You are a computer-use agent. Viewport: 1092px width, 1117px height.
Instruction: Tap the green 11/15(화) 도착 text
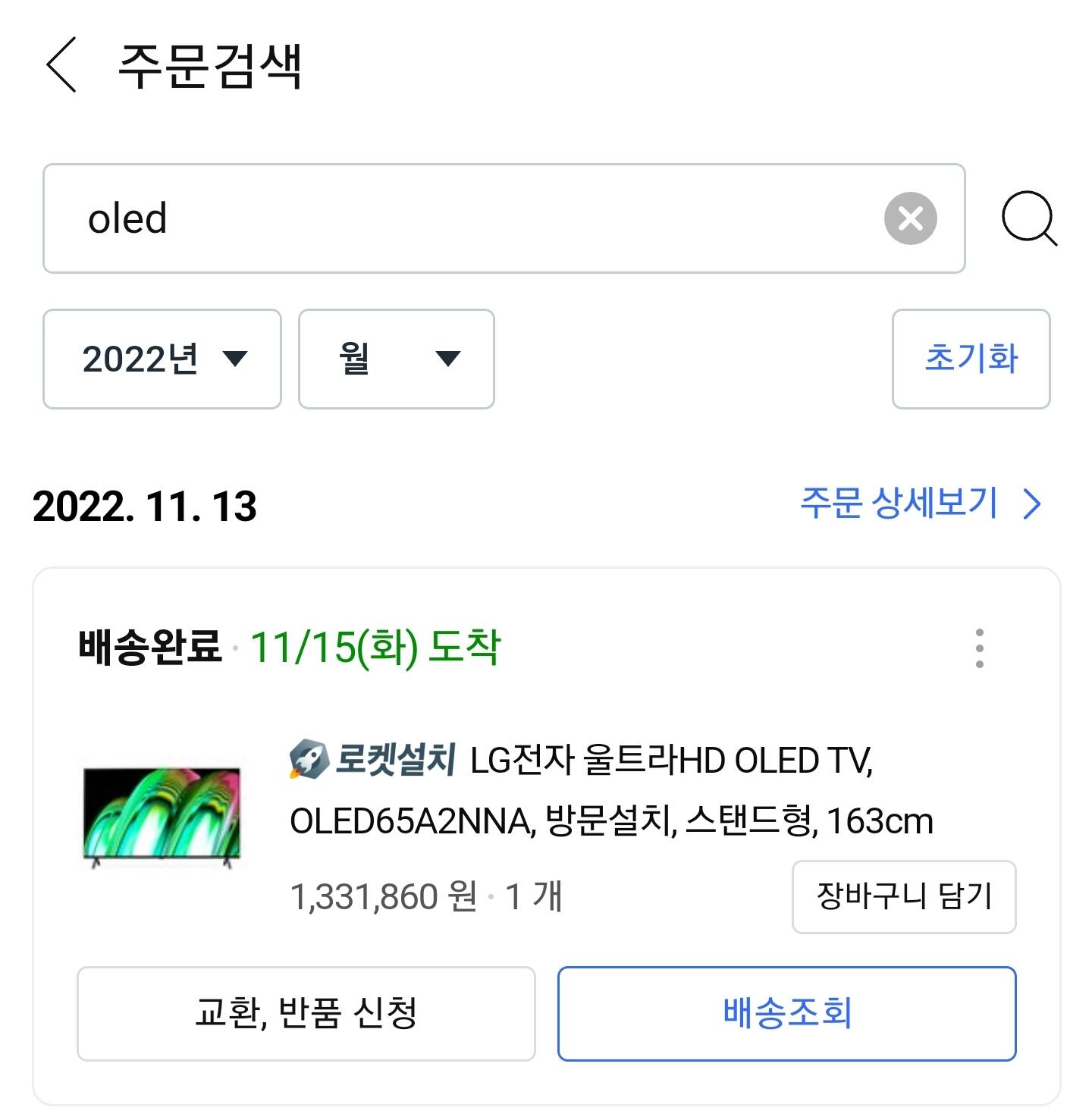coord(375,647)
